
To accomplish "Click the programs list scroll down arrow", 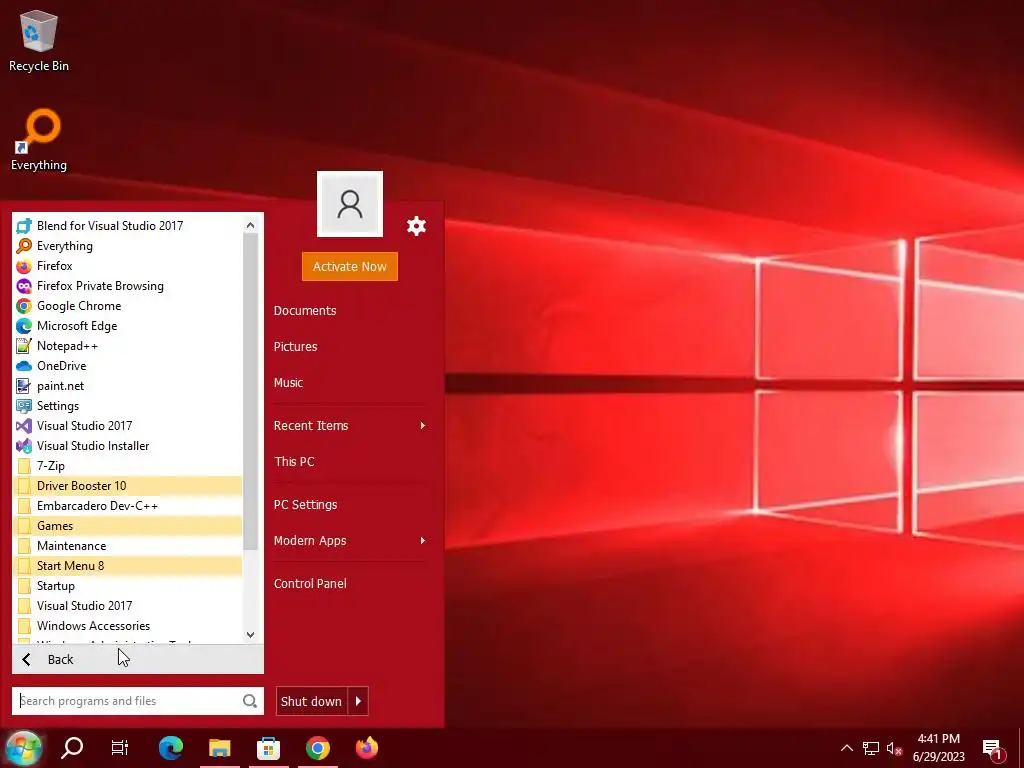I will coord(250,635).
